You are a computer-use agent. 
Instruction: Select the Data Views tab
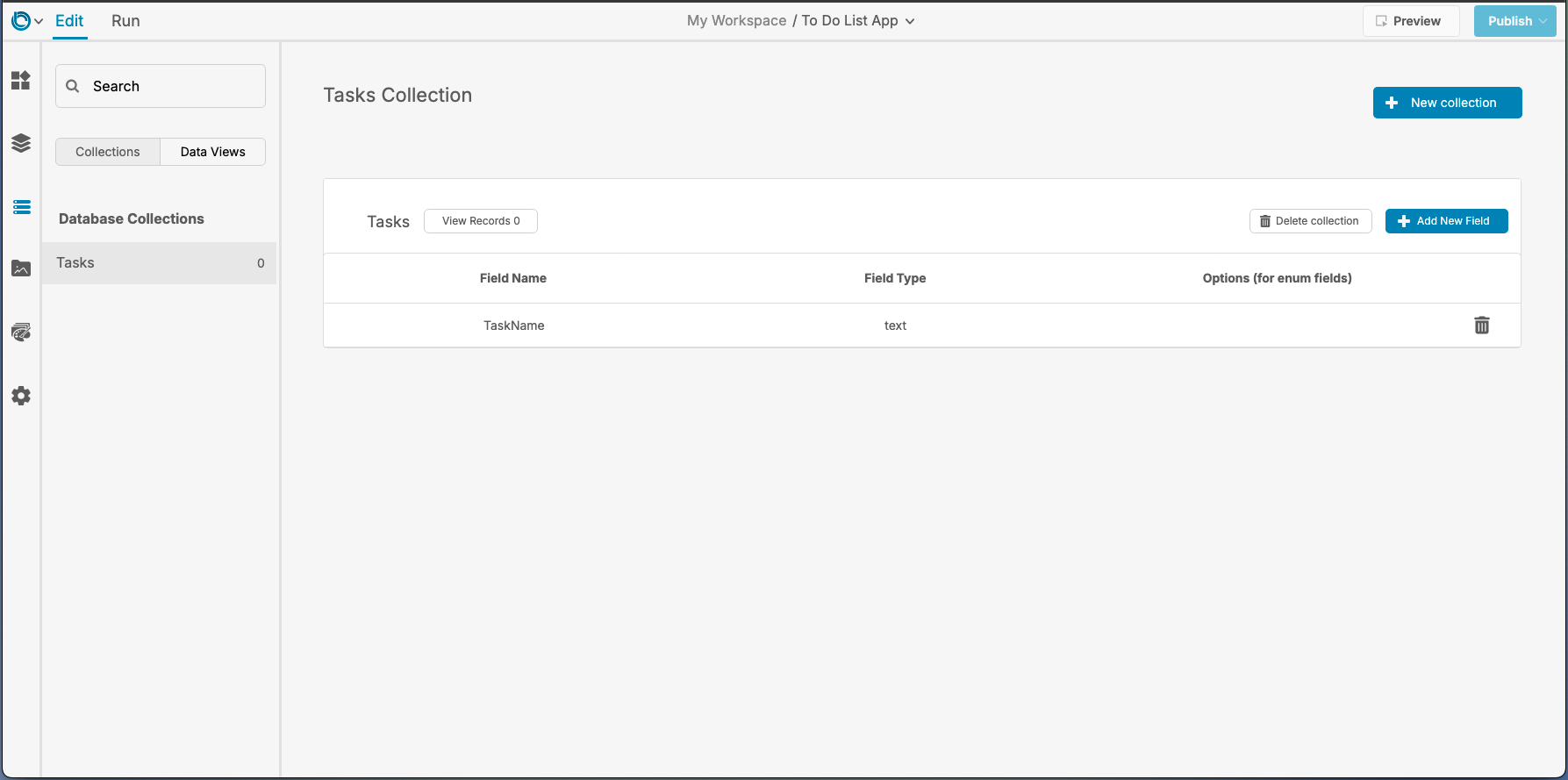click(x=213, y=152)
